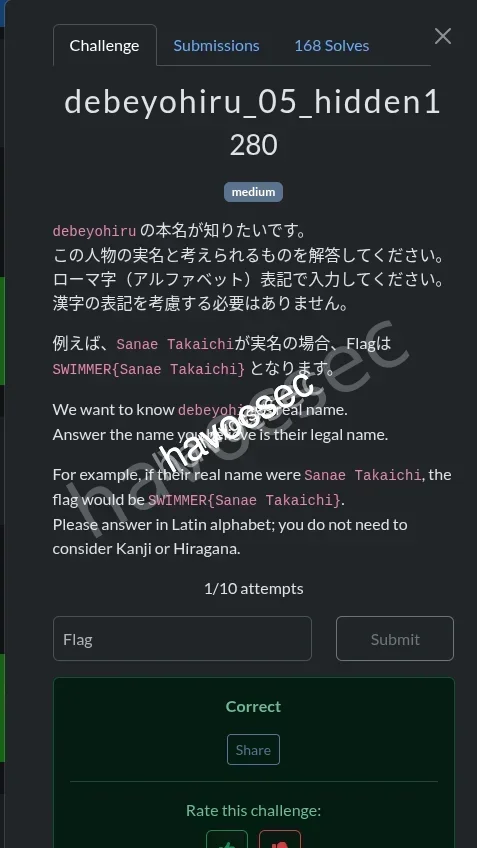The image size is (477, 848).
Task: Click the thumbs-down rating icon
Action: 280,840
